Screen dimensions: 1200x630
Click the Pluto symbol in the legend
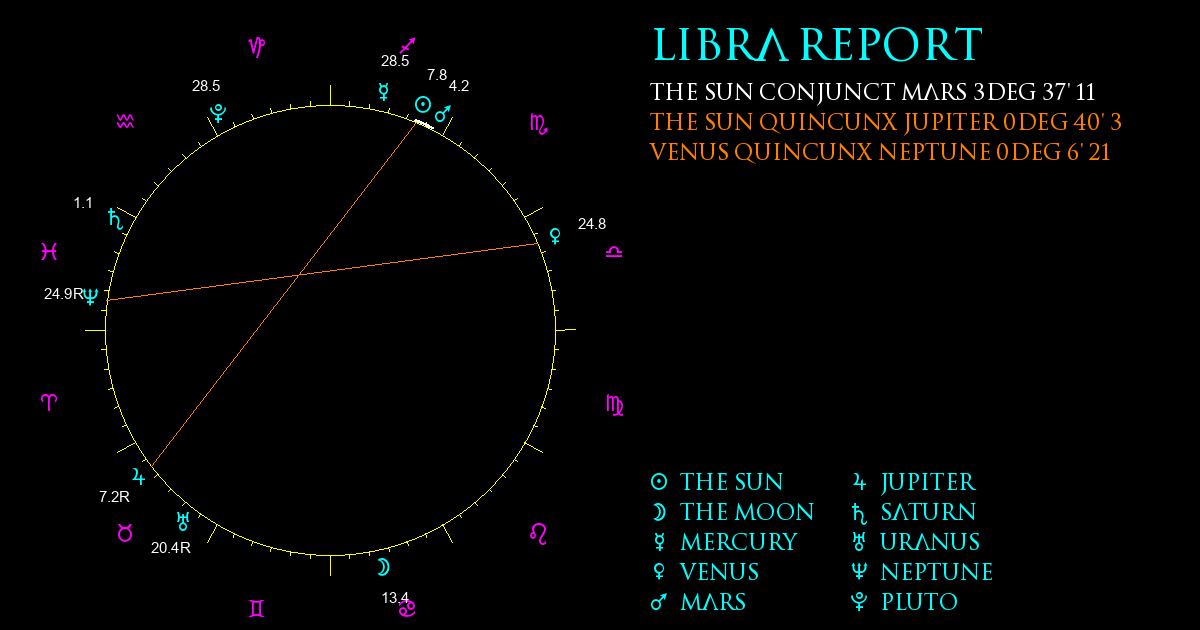click(x=859, y=602)
